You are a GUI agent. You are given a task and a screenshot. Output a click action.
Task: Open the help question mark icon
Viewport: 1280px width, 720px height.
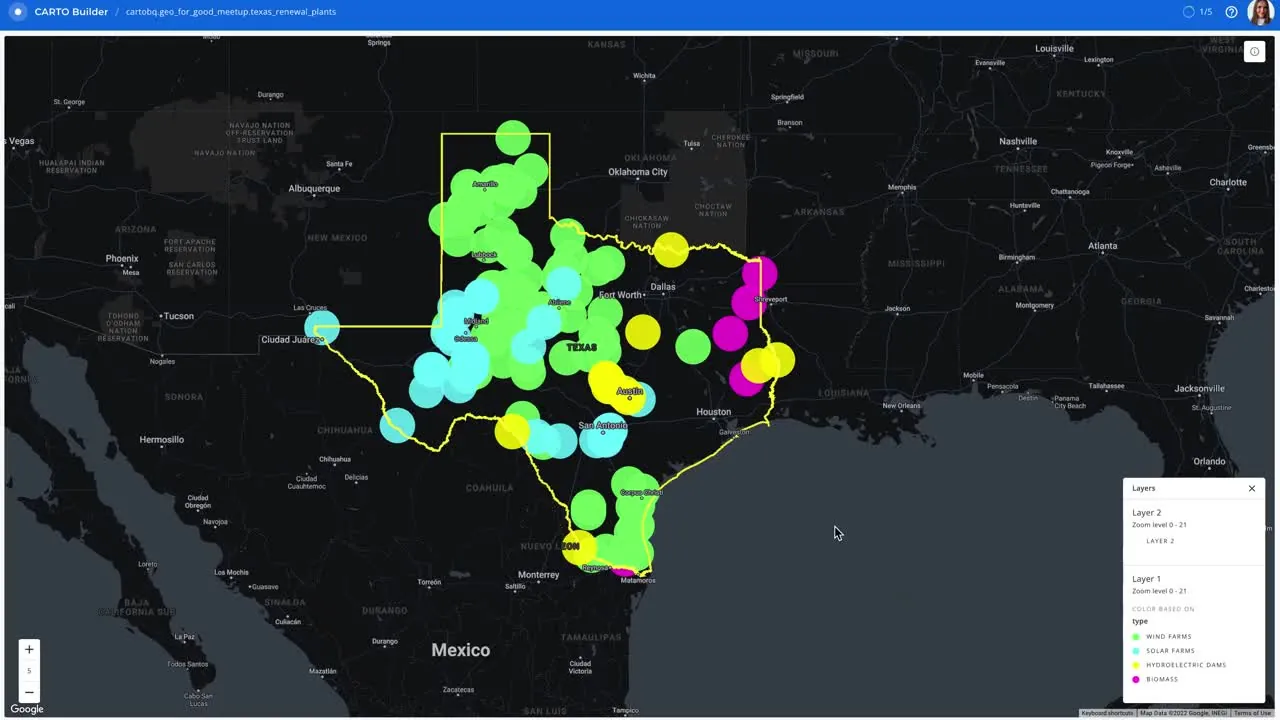(x=1231, y=12)
